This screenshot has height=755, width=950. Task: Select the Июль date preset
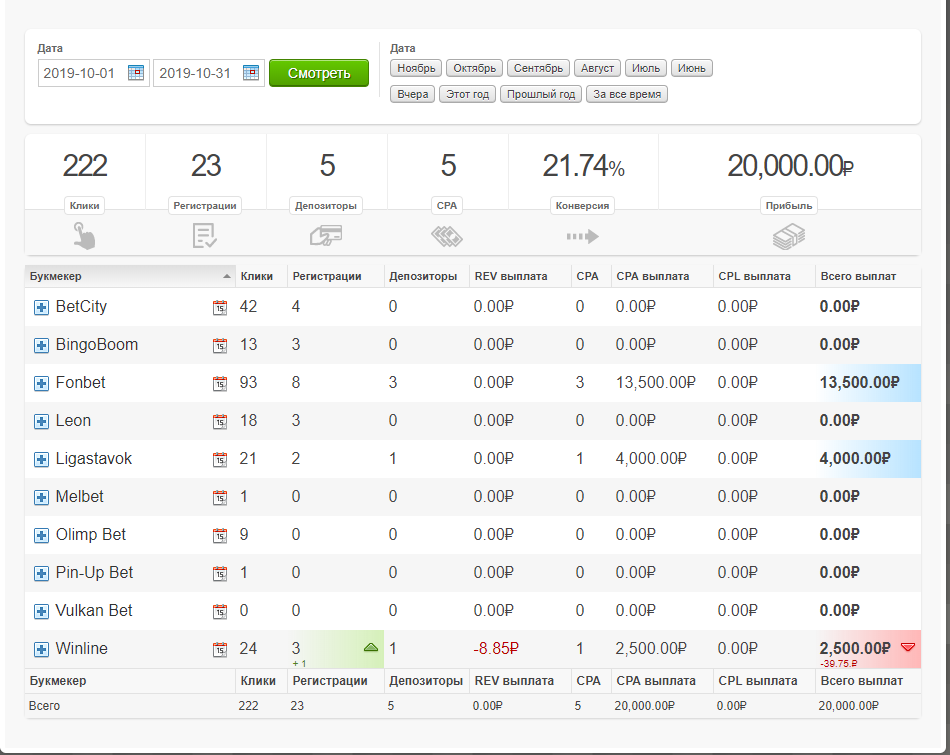click(646, 68)
